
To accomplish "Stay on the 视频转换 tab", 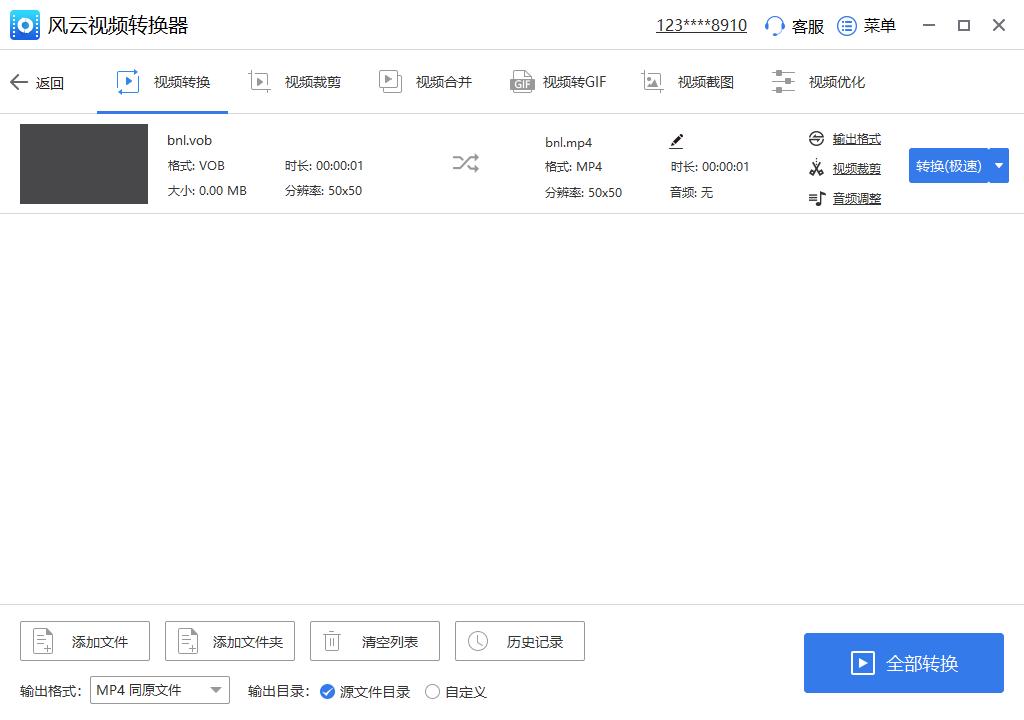I will point(163,81).
